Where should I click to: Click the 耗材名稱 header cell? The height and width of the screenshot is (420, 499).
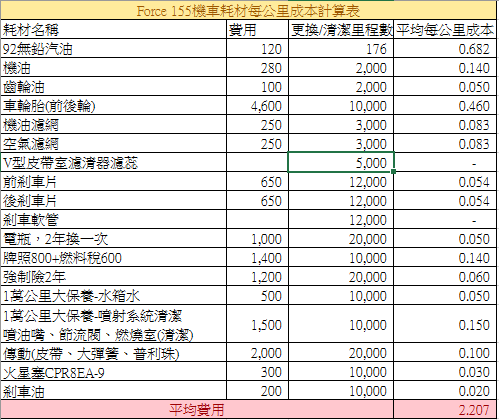click(114, 29)
